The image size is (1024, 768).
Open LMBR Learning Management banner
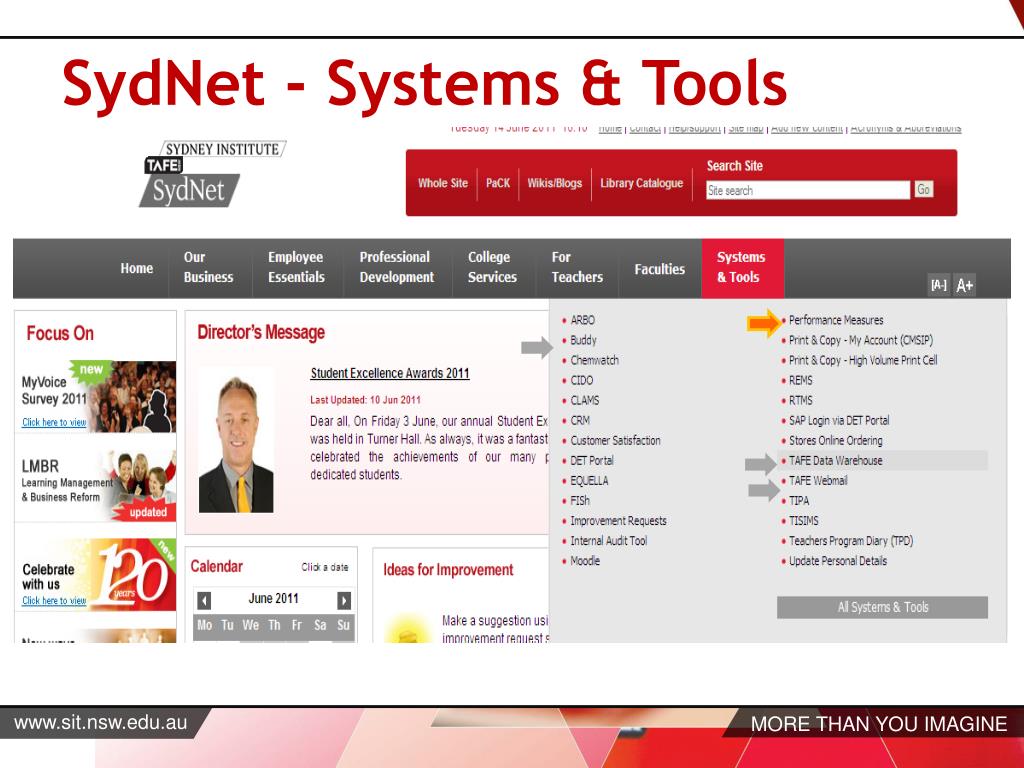pyautogui.click(x=95, y=485)
